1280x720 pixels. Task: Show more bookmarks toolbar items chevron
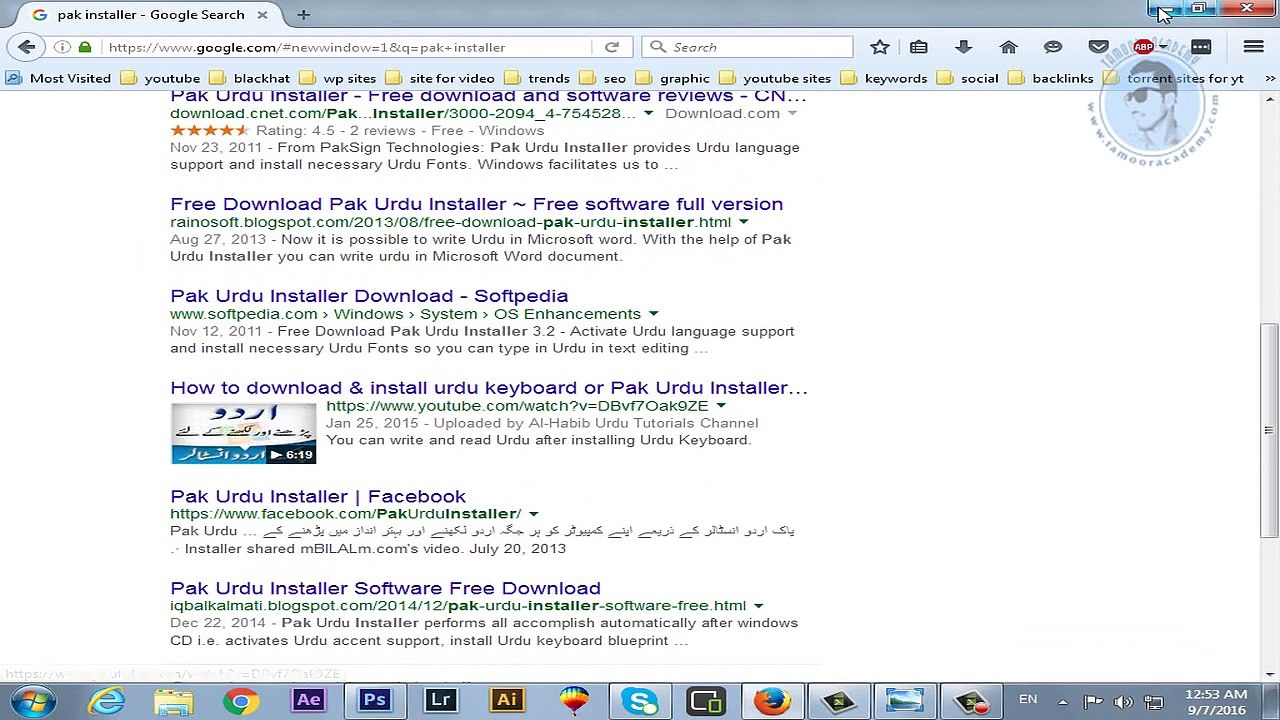click(1270, 78)
